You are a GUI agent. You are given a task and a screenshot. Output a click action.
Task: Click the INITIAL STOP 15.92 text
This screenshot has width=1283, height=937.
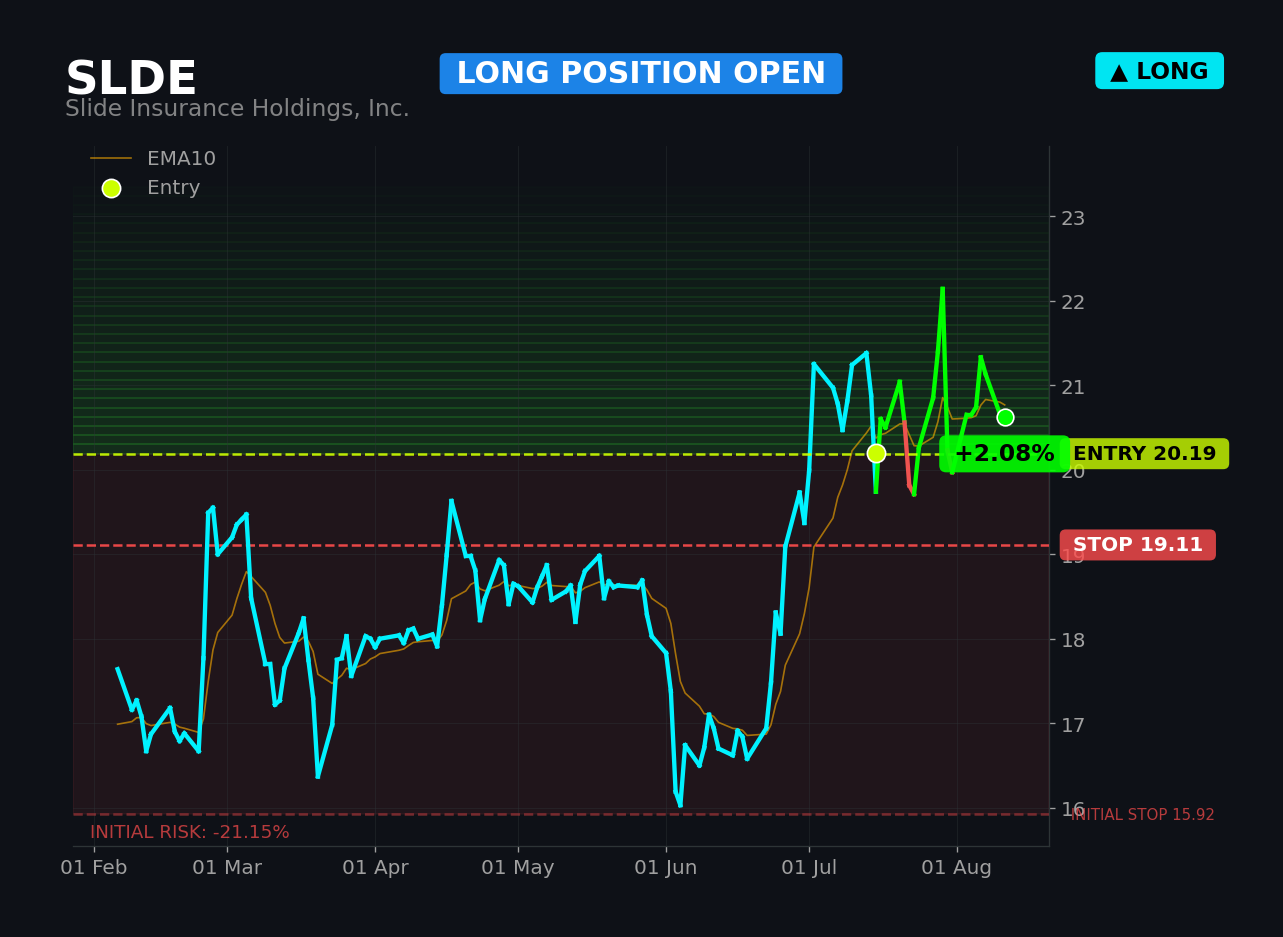click(1142, 815)
